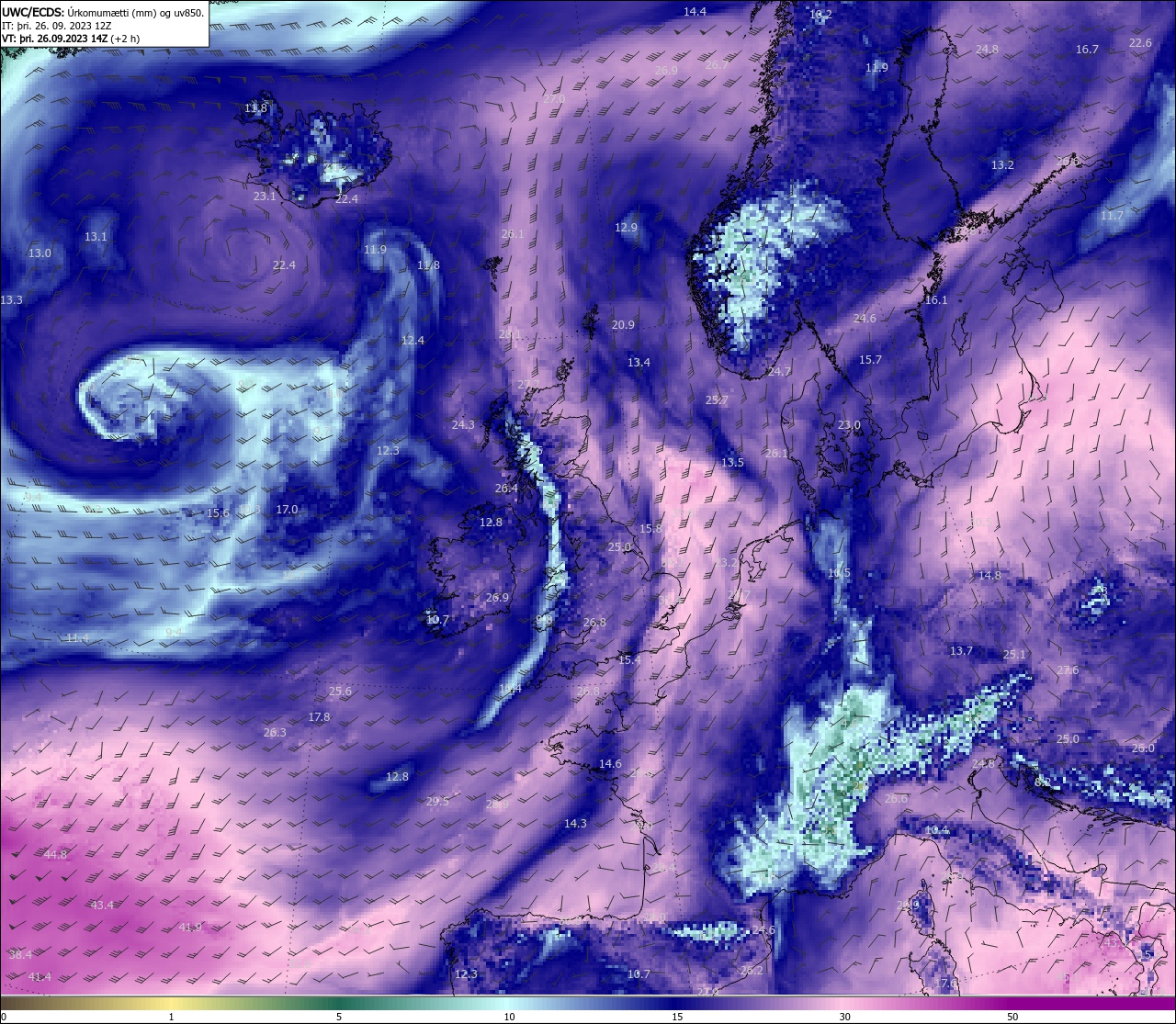Click the '13.7' value label
Screen dimensions: 1176x1024
[x=961, y=651]
